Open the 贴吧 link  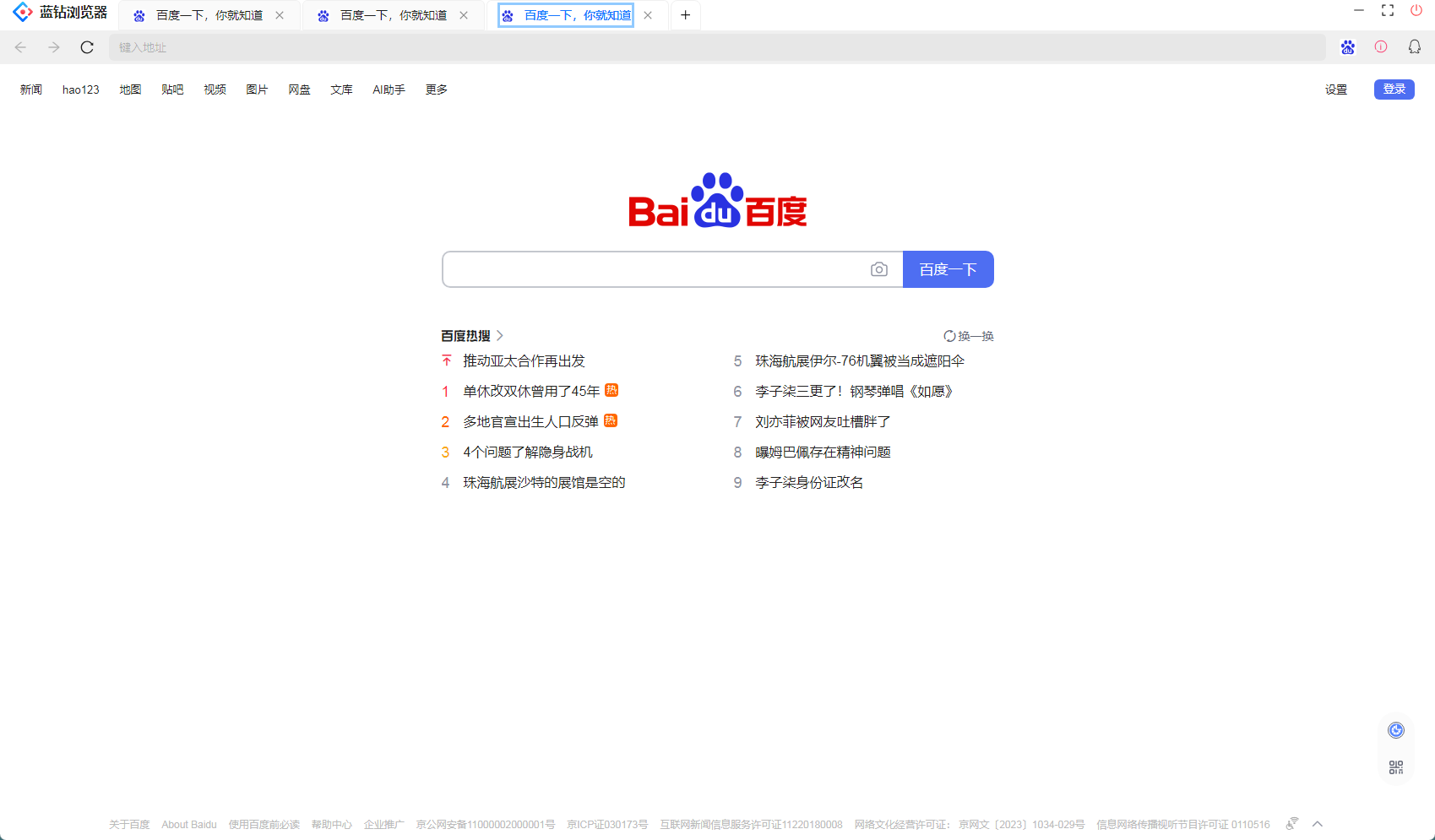coord(172,89)
